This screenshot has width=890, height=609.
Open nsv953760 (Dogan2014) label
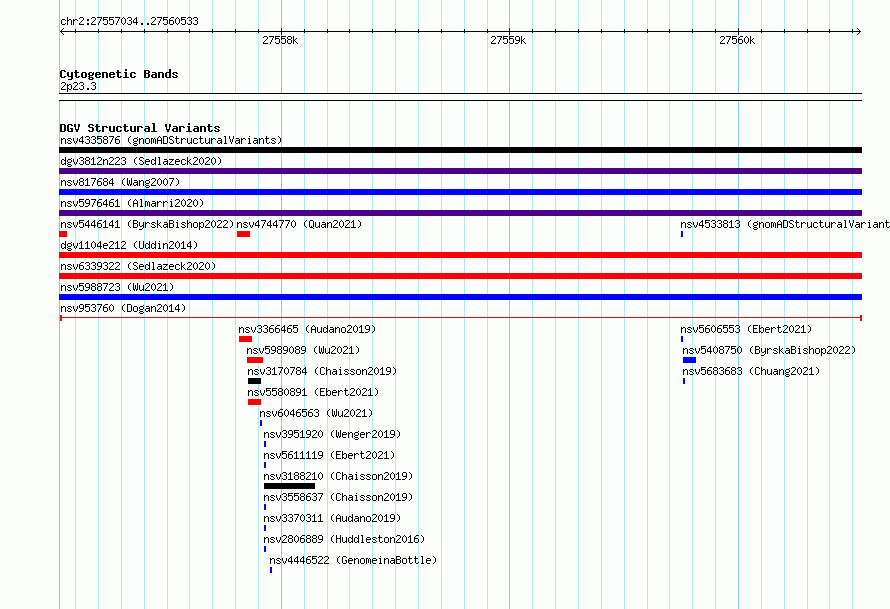click(123, 308)
